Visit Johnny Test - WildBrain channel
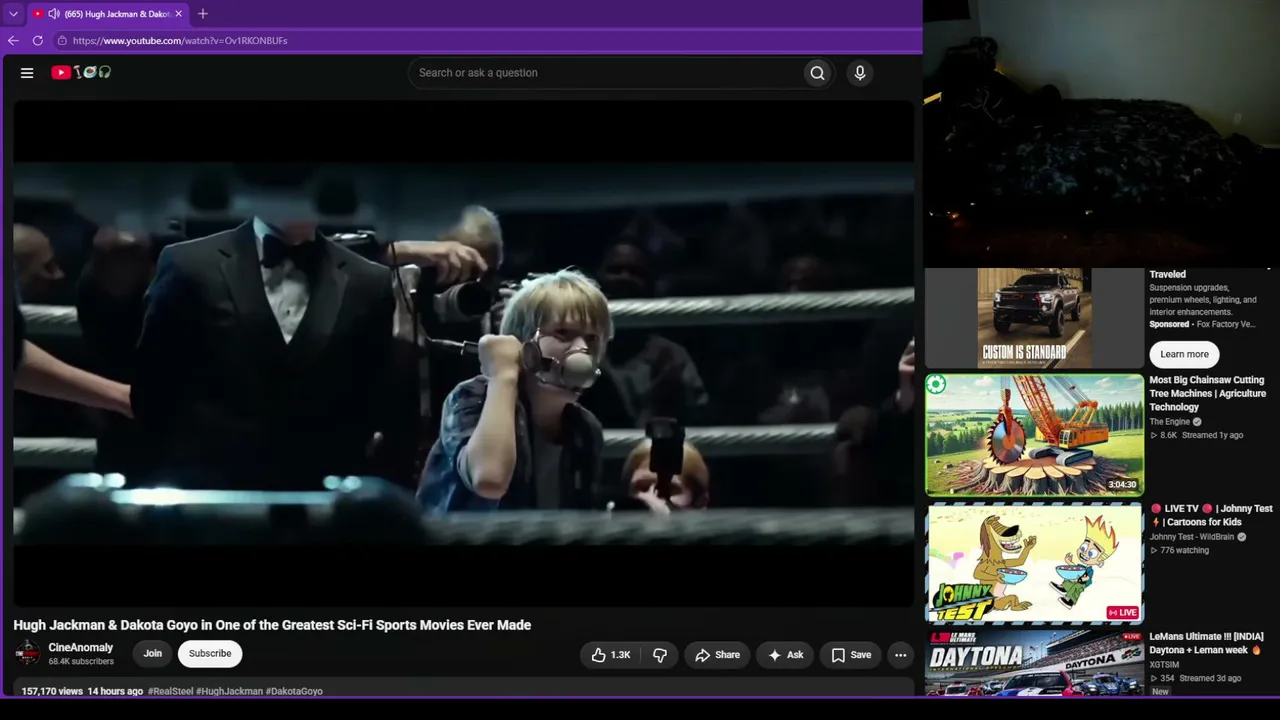Viewport: 1280px width, 720px height. [x=1192, y=537]
